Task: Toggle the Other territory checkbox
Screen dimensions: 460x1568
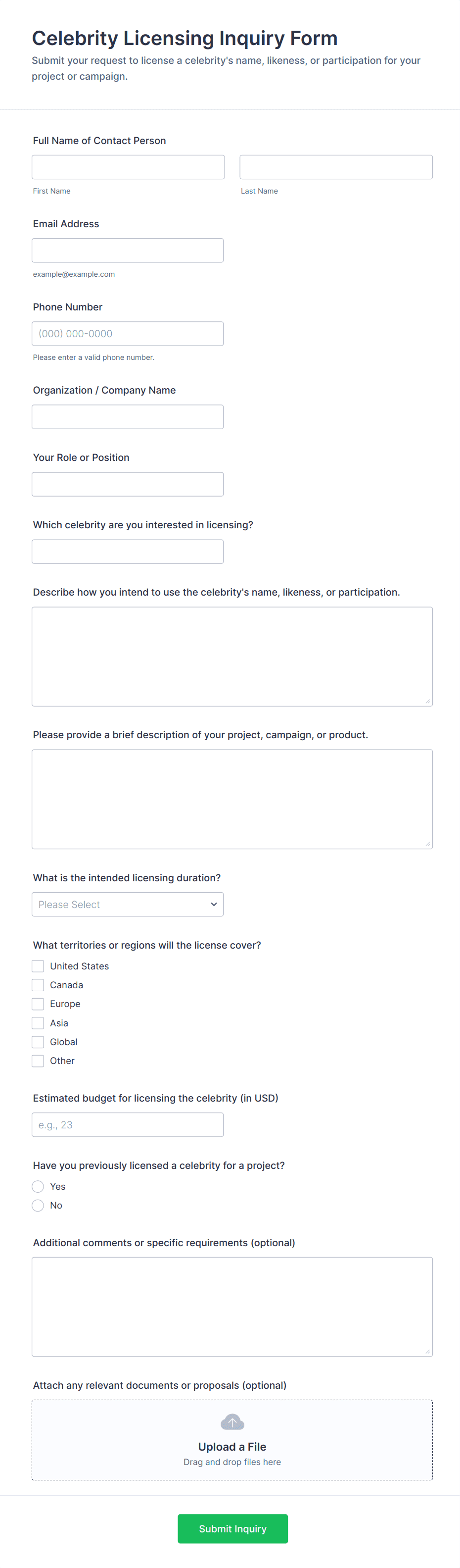Action: point(38,1061)
